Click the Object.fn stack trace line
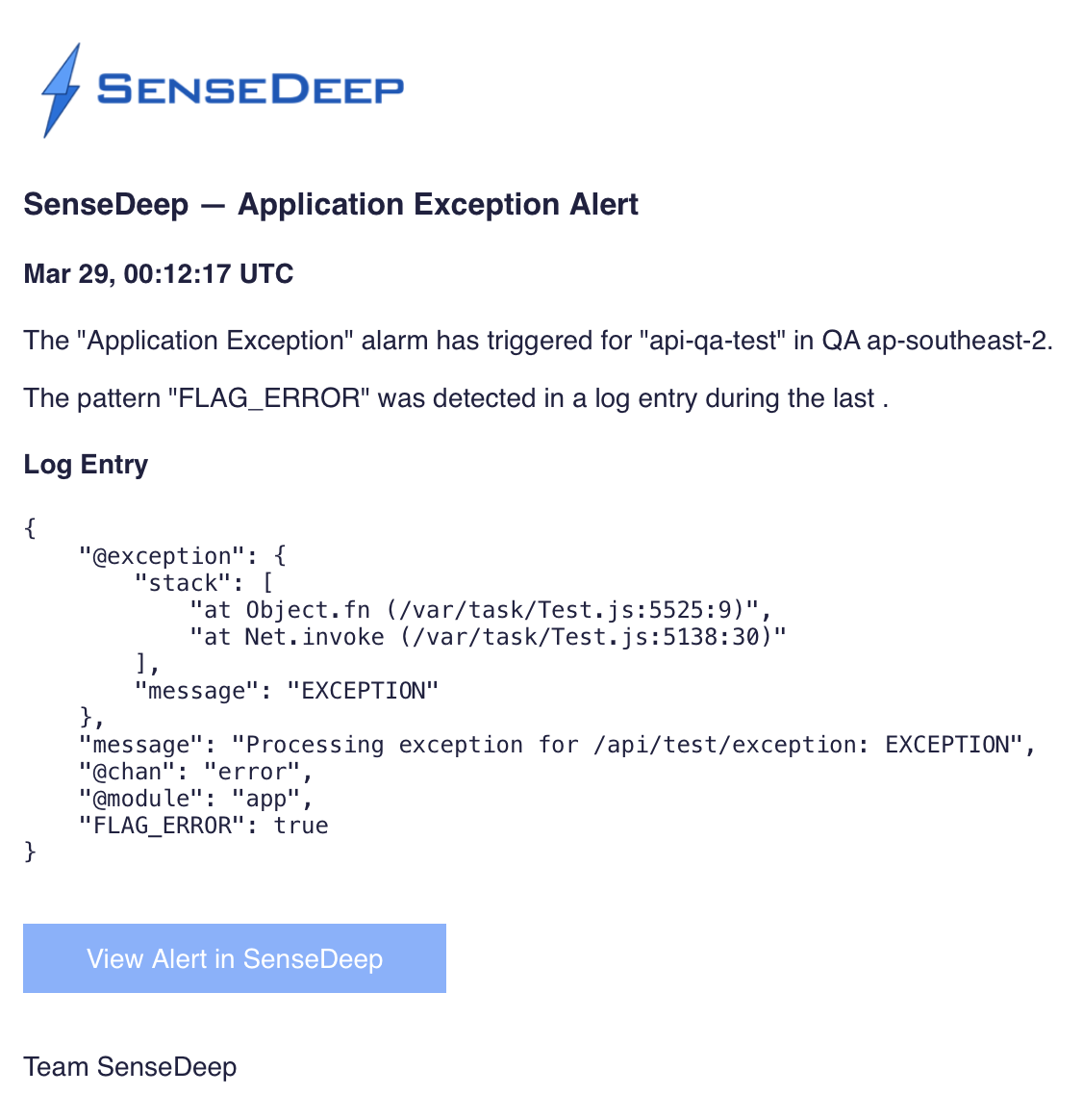Viewport: 1083px width, 1120px height. (x=481, y=610)
